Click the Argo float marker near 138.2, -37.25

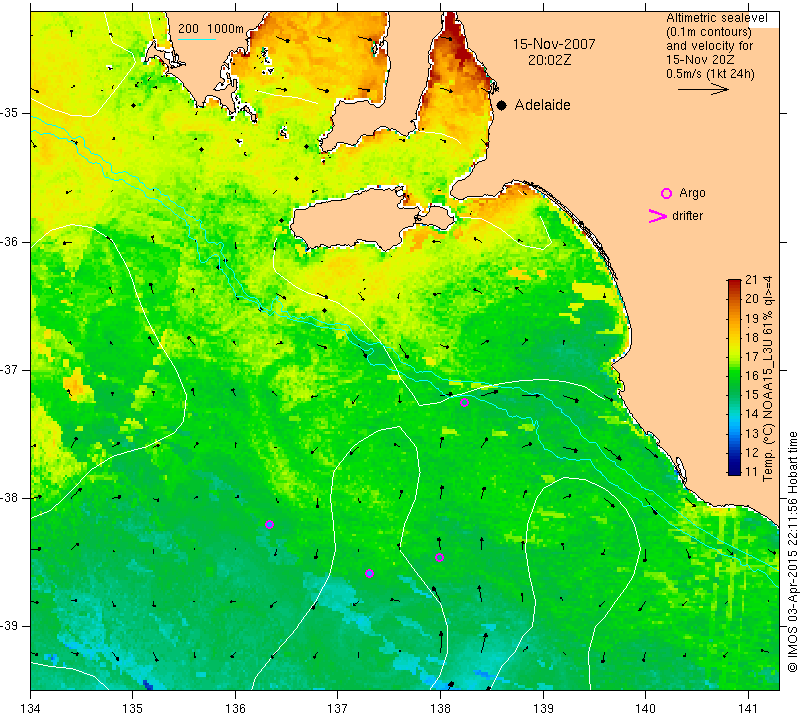464,403
